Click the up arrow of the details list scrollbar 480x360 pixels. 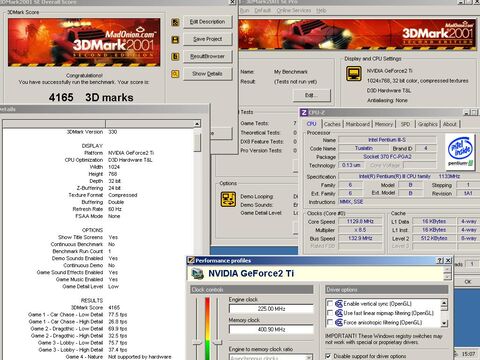(x=197, y=124)
